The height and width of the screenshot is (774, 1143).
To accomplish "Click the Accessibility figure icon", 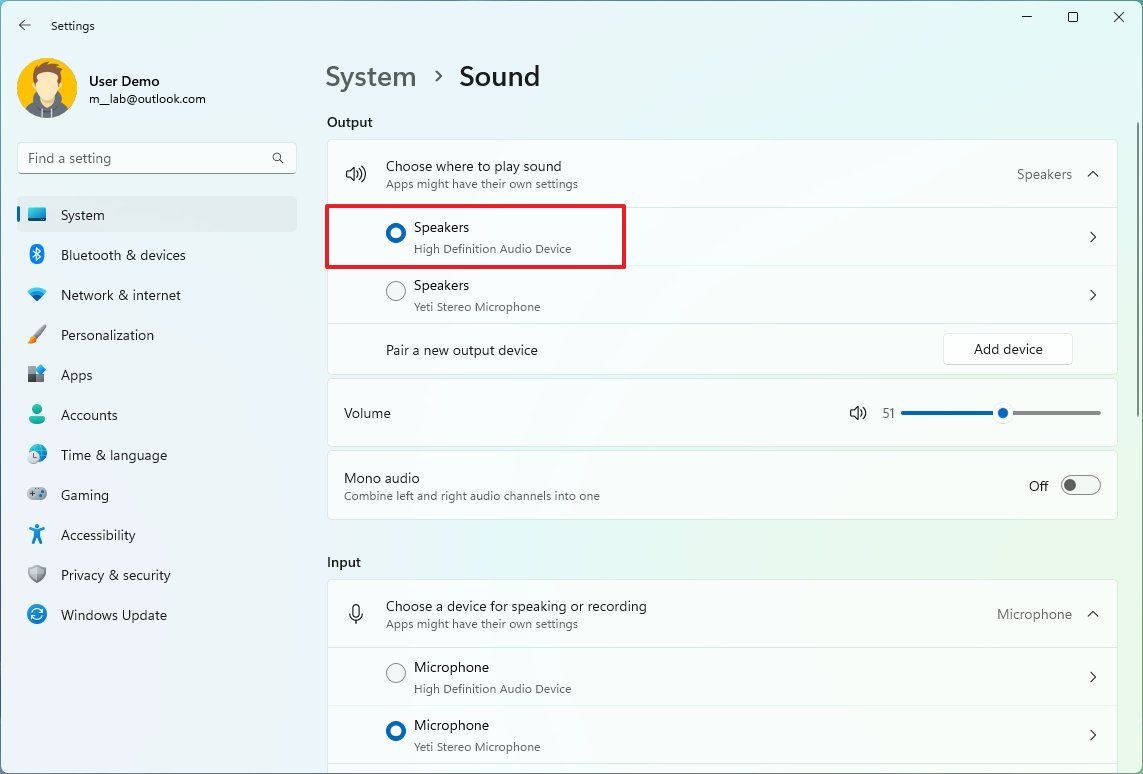I will tap(36, 535).
